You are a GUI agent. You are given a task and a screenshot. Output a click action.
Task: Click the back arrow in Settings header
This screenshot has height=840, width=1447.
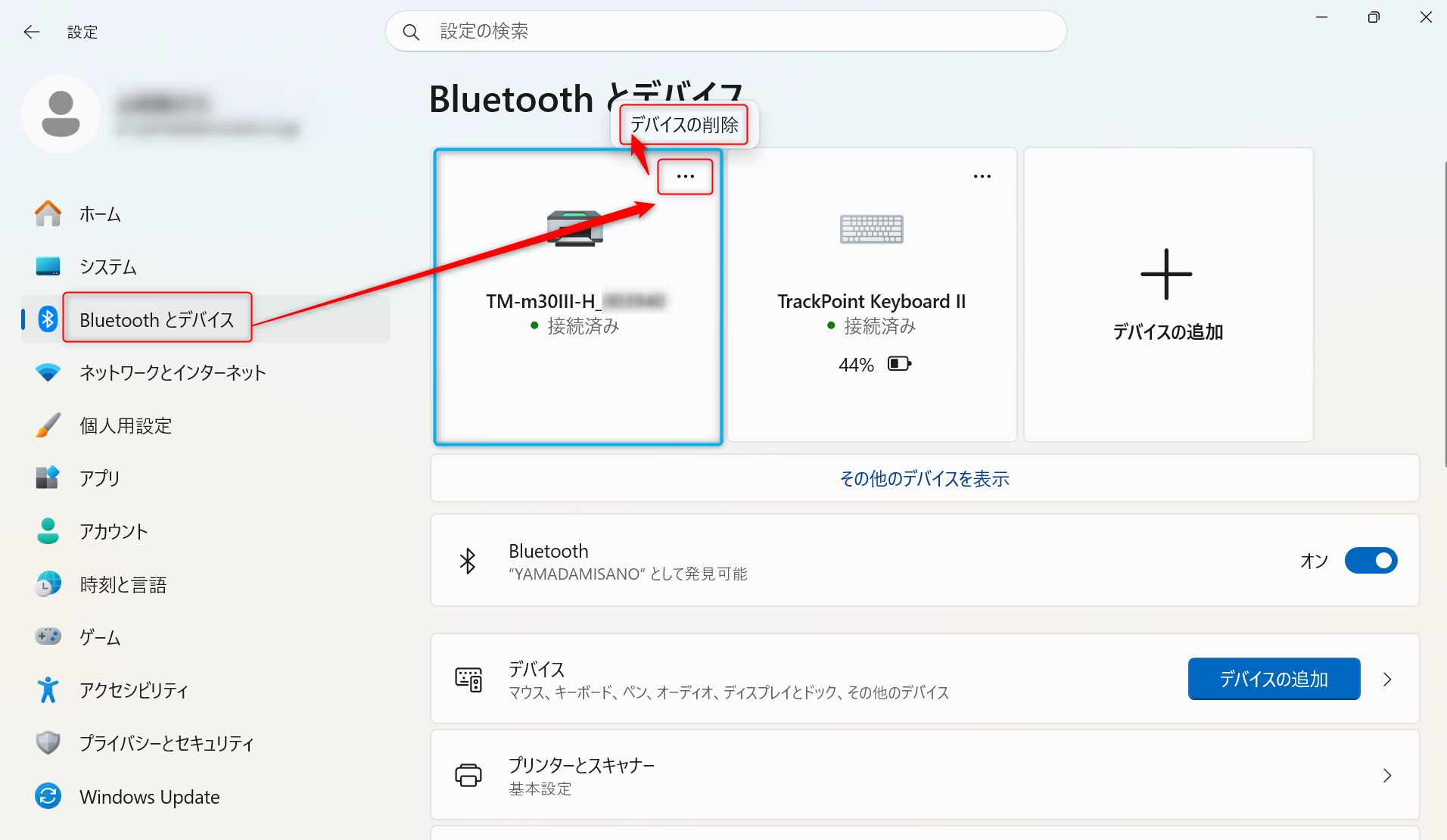(31, 32)
